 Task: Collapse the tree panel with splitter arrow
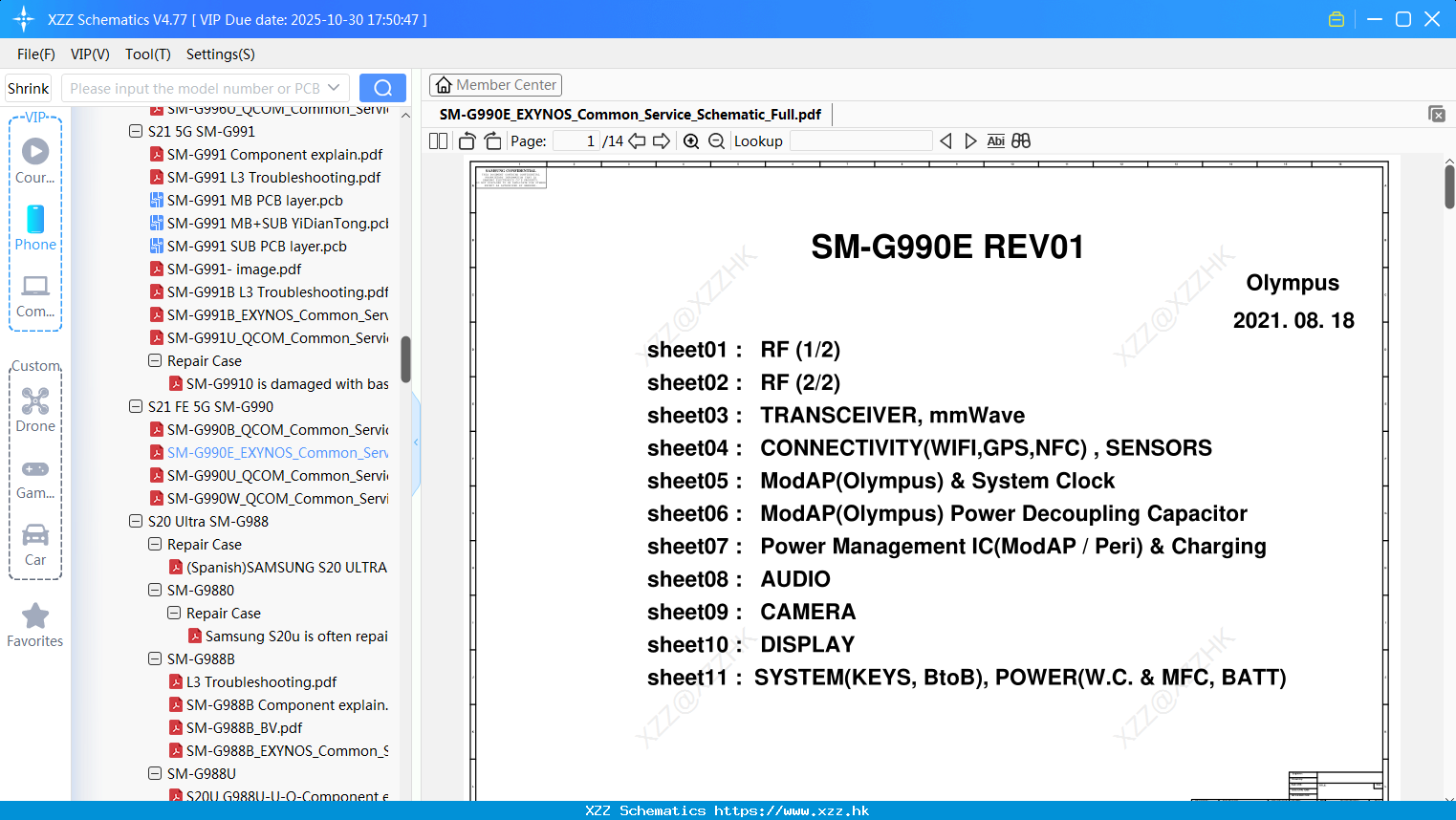416,442
